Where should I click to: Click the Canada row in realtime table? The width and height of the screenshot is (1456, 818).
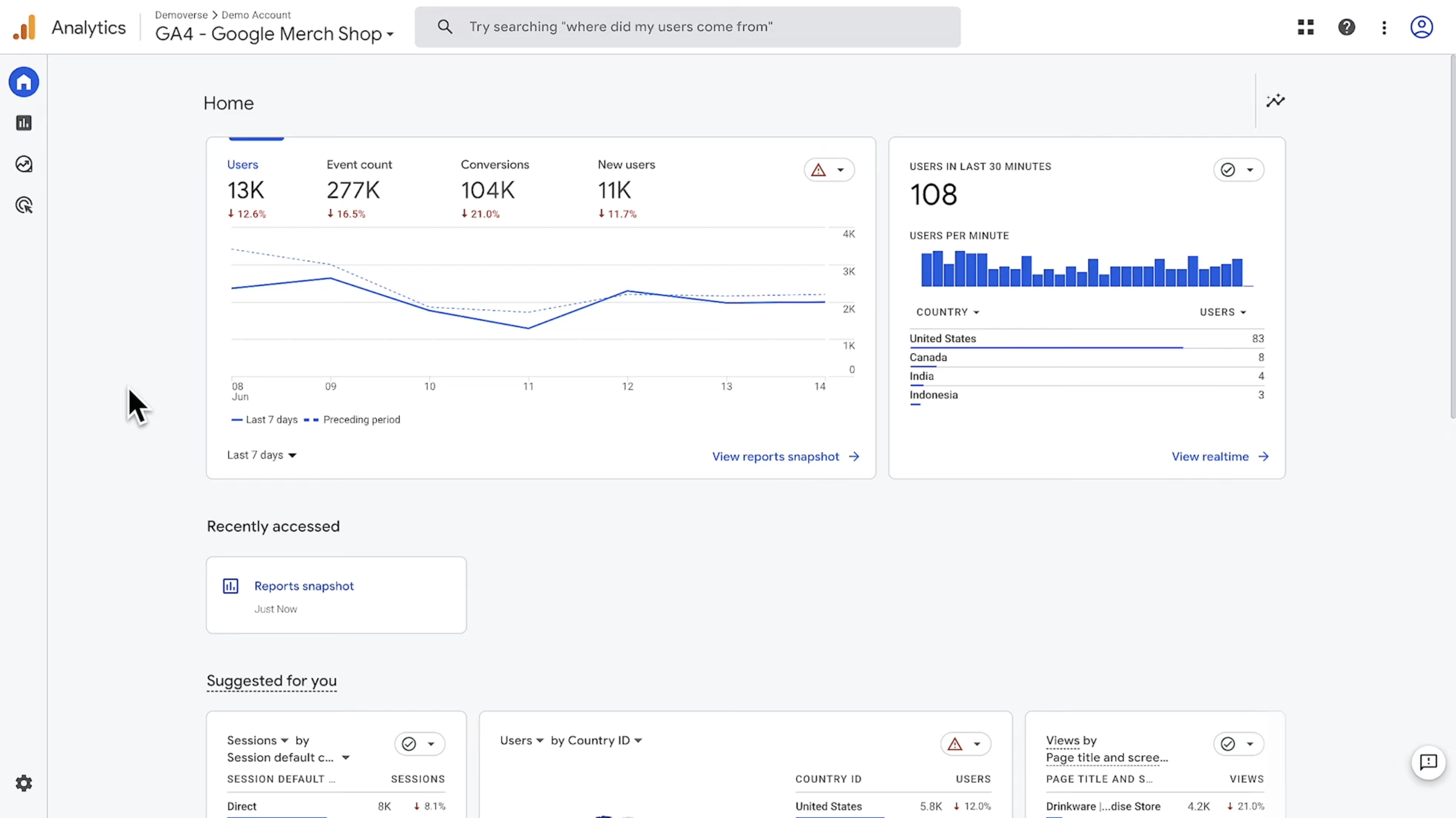[x=1086, y=358]
